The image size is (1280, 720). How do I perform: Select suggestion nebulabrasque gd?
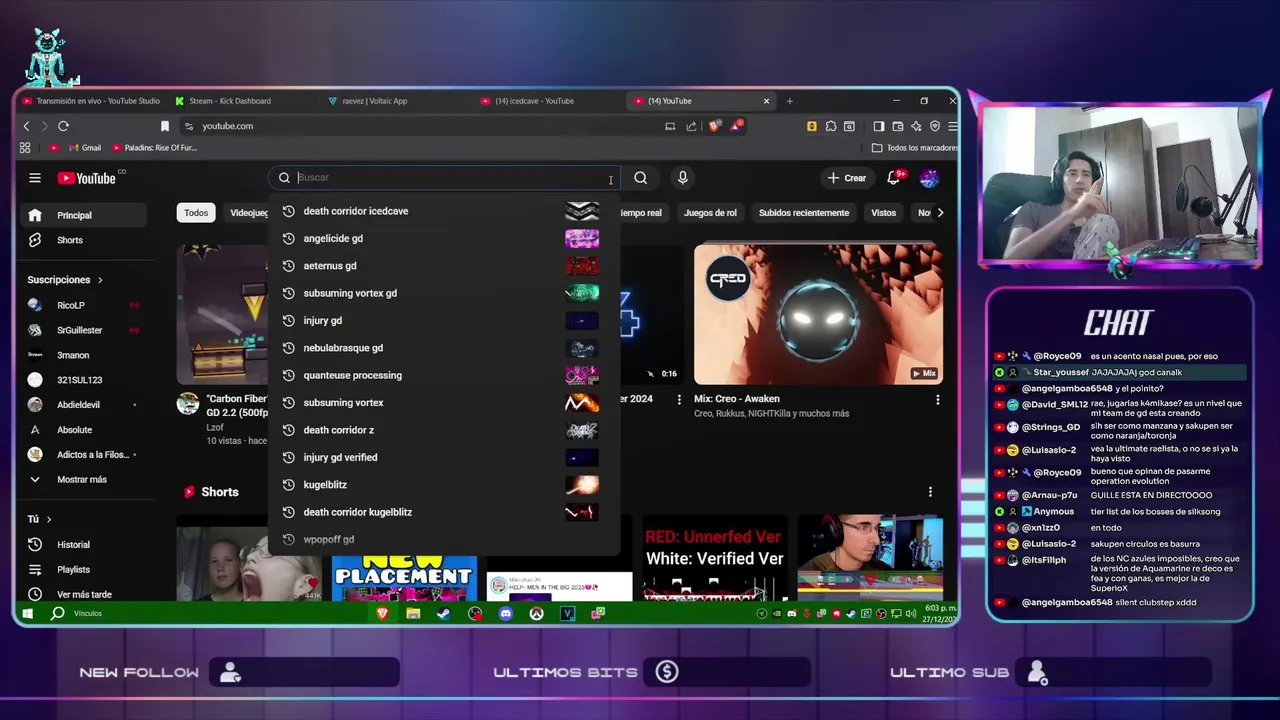443,348
